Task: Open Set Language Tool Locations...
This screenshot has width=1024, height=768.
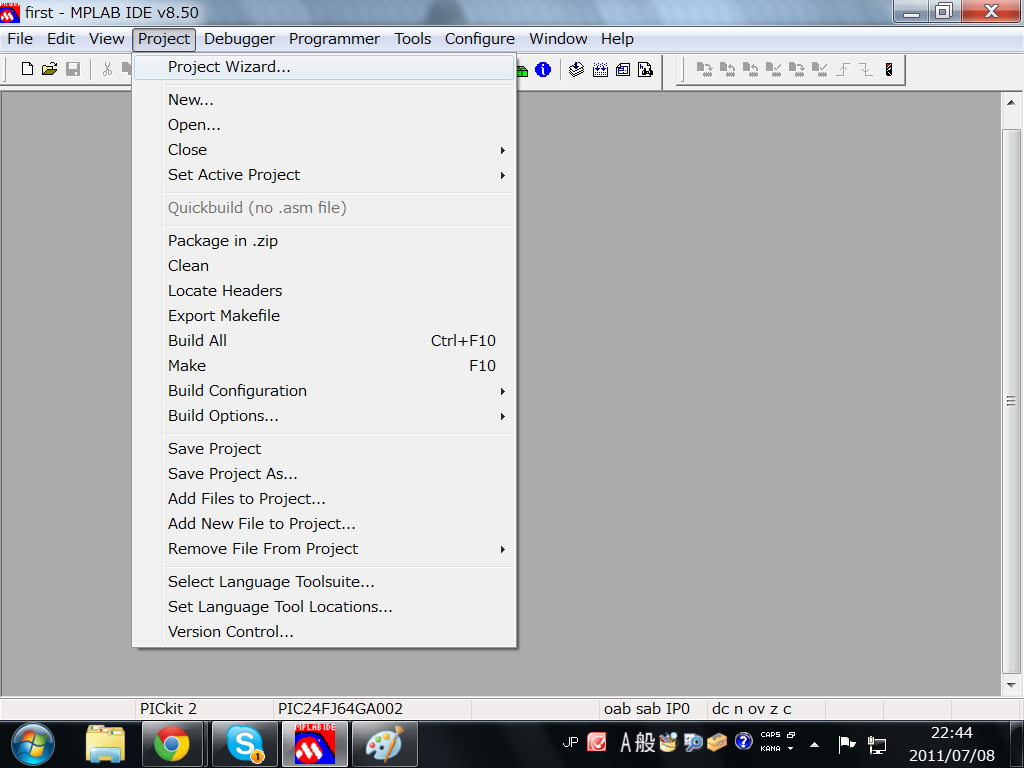Action: pyautogui.click(x=324, y=607)
